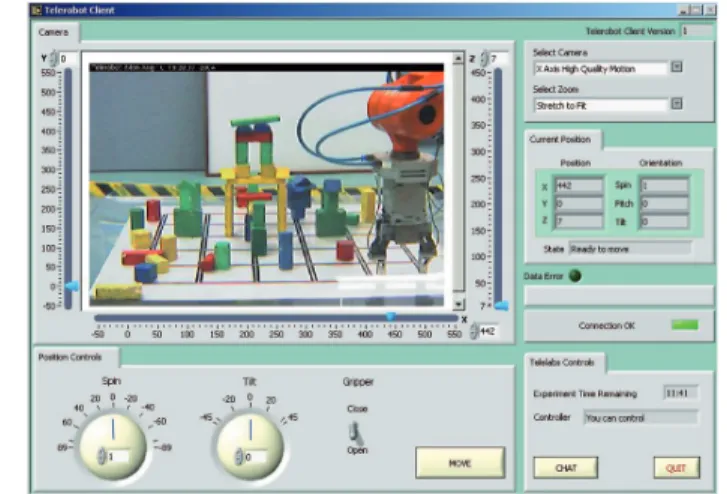Viewport: 727px width, 494px height.
Task: Click the X value stepper beside 442
Action: pyautogui.click(x=474, y=332)
